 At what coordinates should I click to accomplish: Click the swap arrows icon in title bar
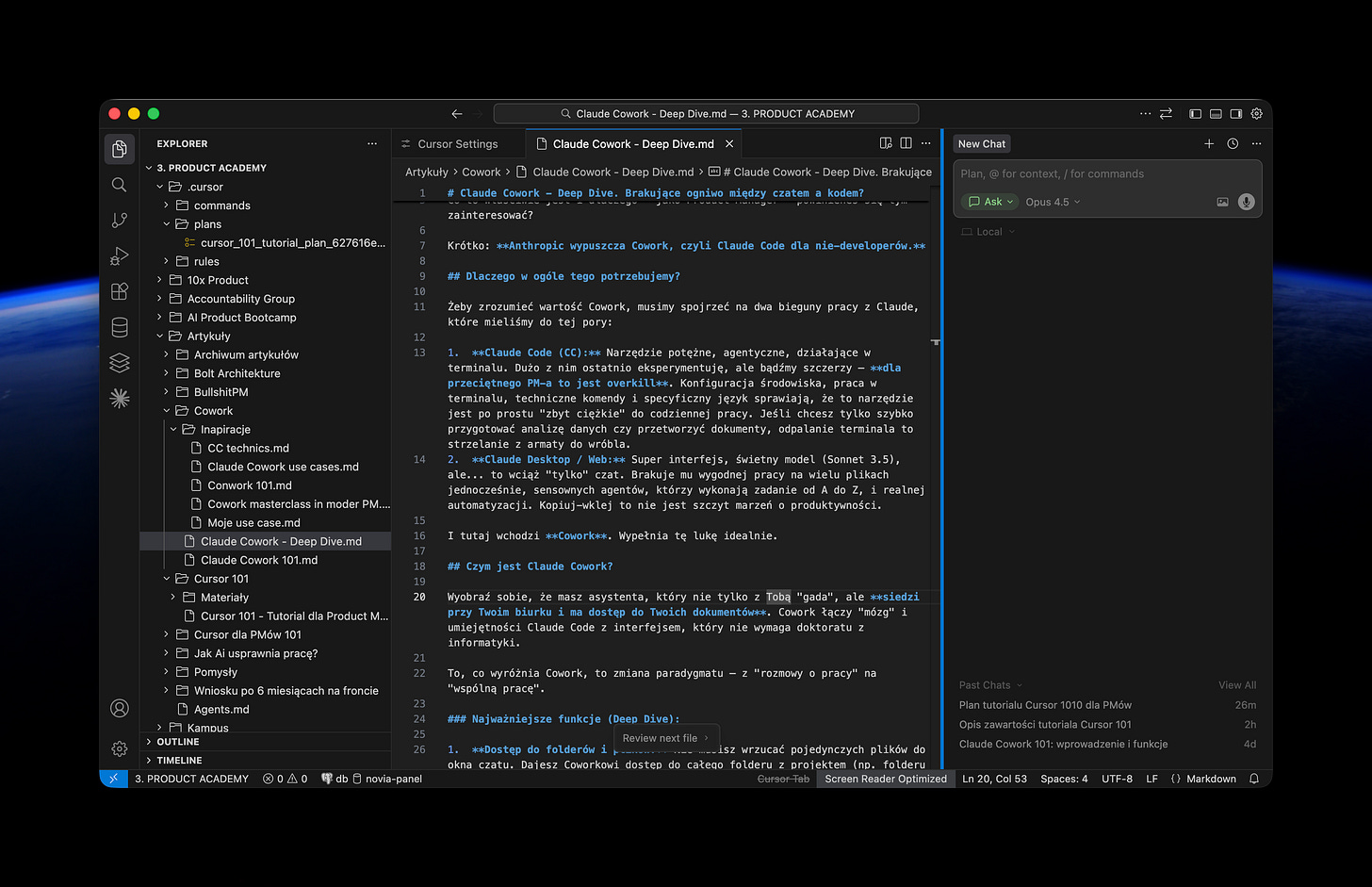(x=1166, y=113)
